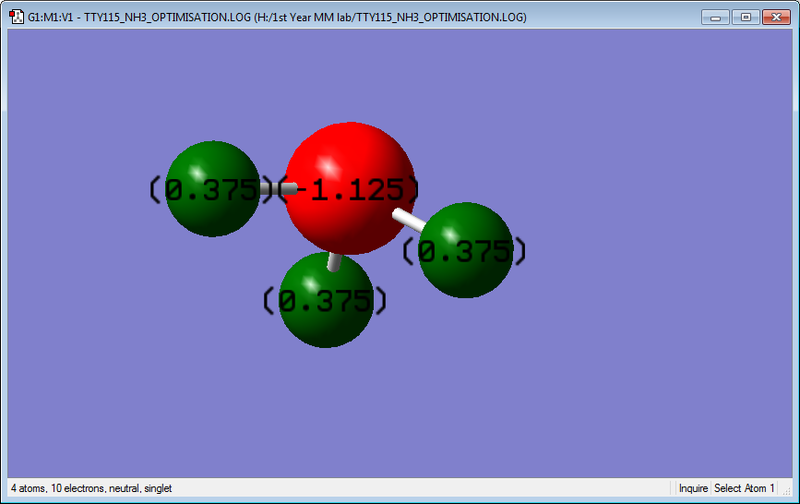Maximize the molecule view window
This screenshot has width=800, height=504.
point(745,17)
